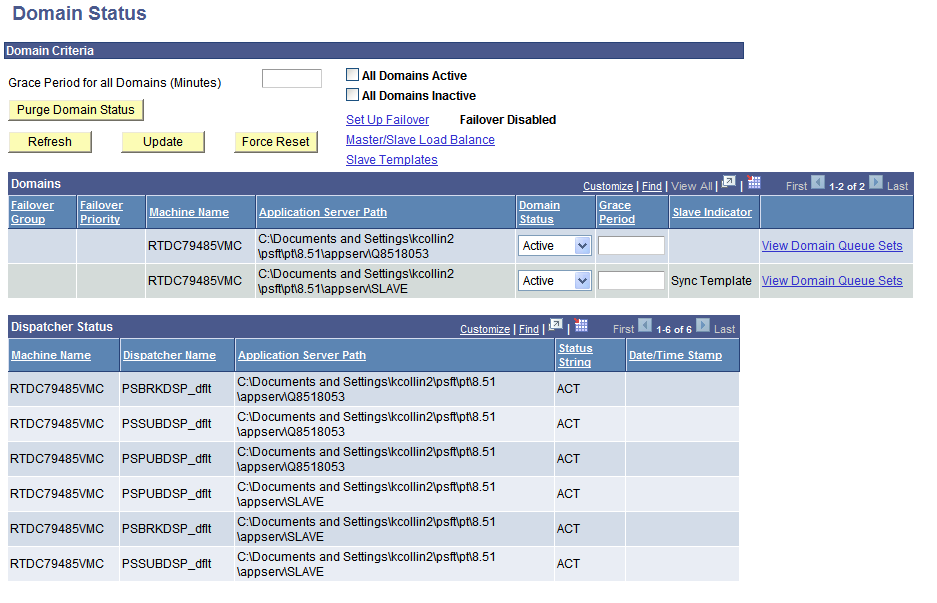The height and width of the screenshot is (603, 937).
Task: Click Customize link in Domains grid
Action: click(x=608, y=186)
